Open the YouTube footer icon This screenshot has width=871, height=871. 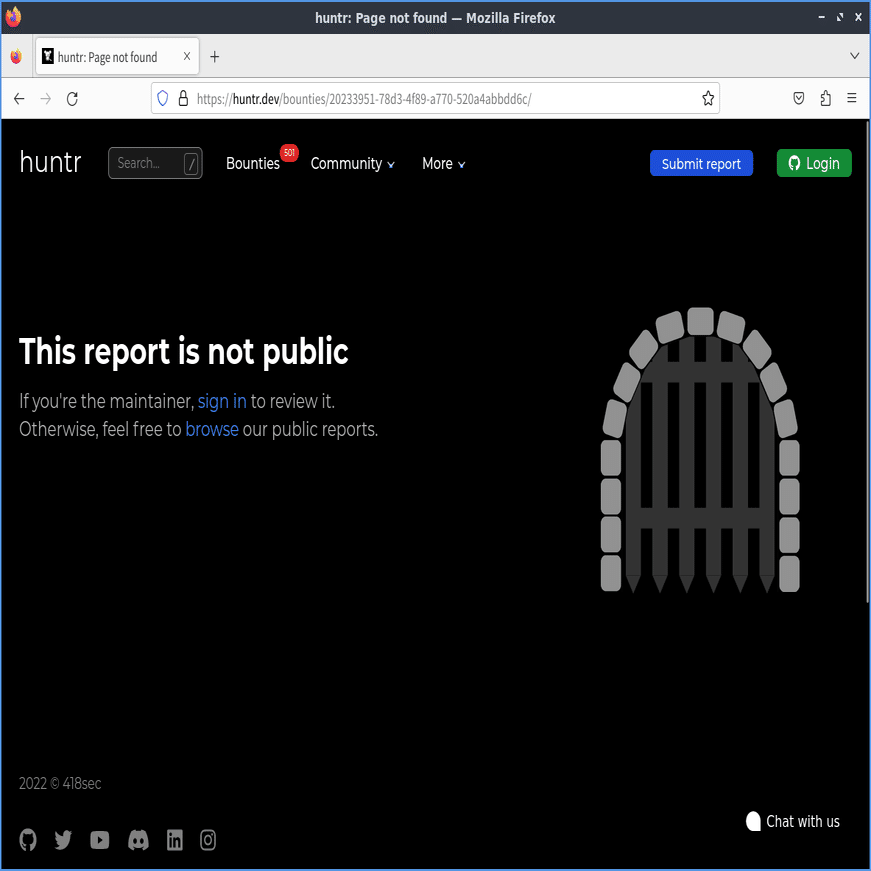[100, 840]
